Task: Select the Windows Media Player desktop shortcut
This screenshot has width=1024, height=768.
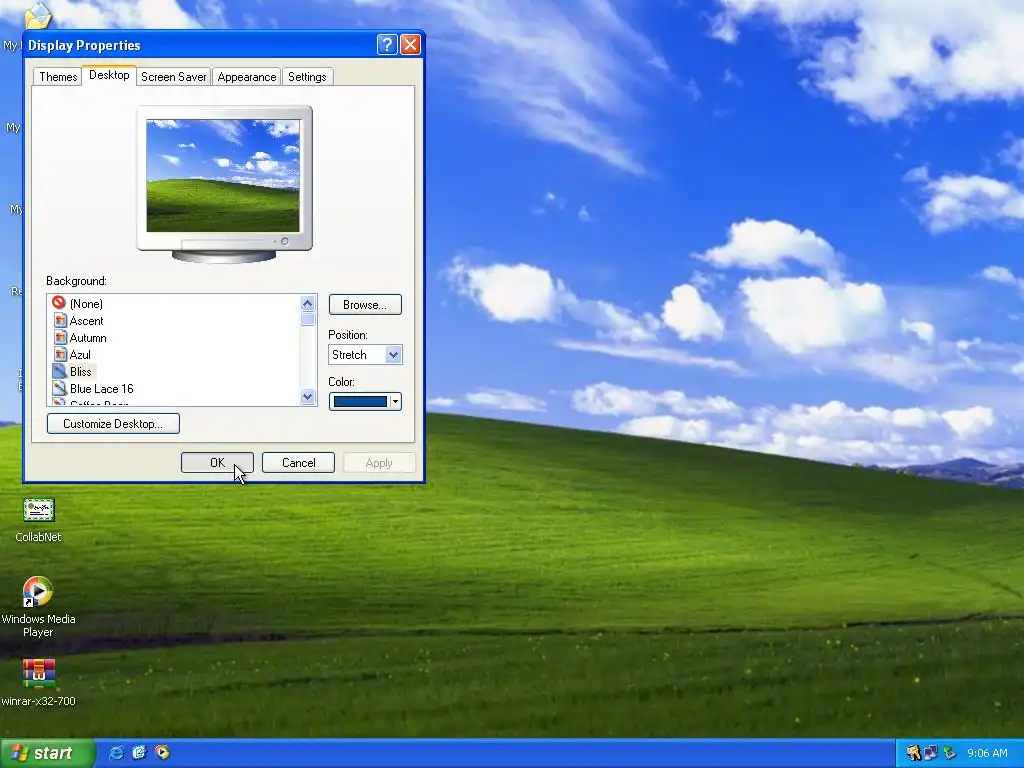Action: point(38,607)
